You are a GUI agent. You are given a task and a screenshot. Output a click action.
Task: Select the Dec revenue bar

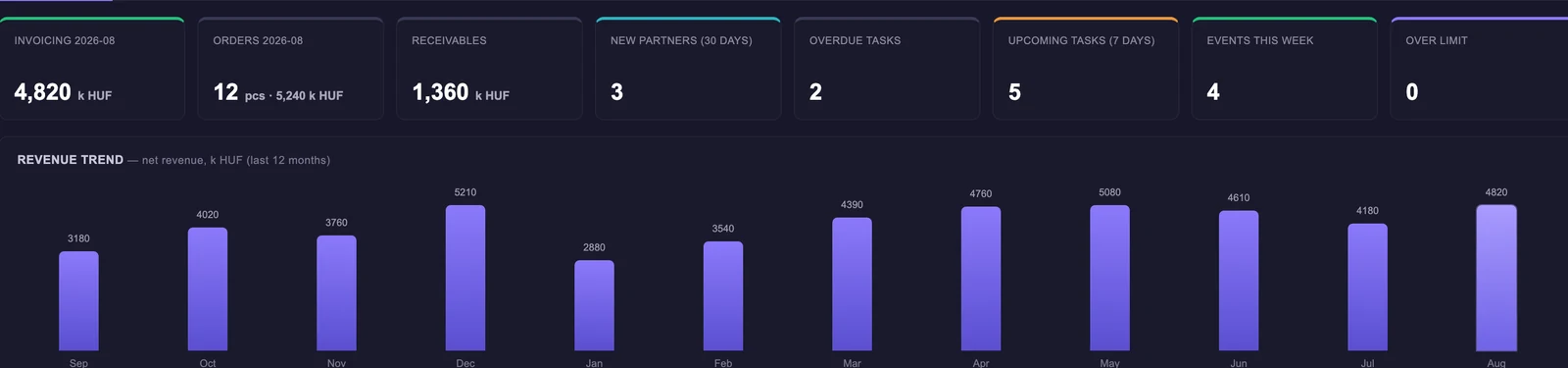pyautogui.click(x=465, y=278)
